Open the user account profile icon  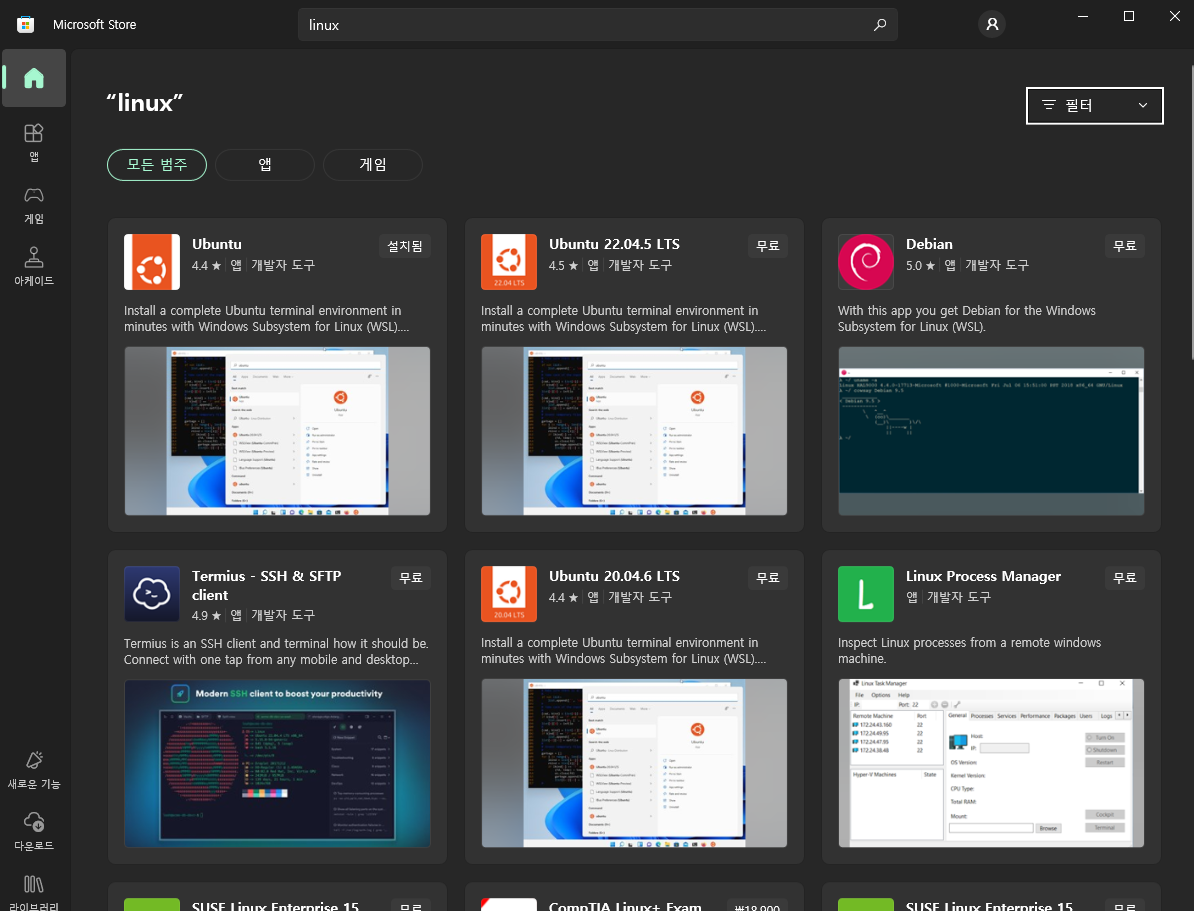pyautogui.click(x=991, y=24)
